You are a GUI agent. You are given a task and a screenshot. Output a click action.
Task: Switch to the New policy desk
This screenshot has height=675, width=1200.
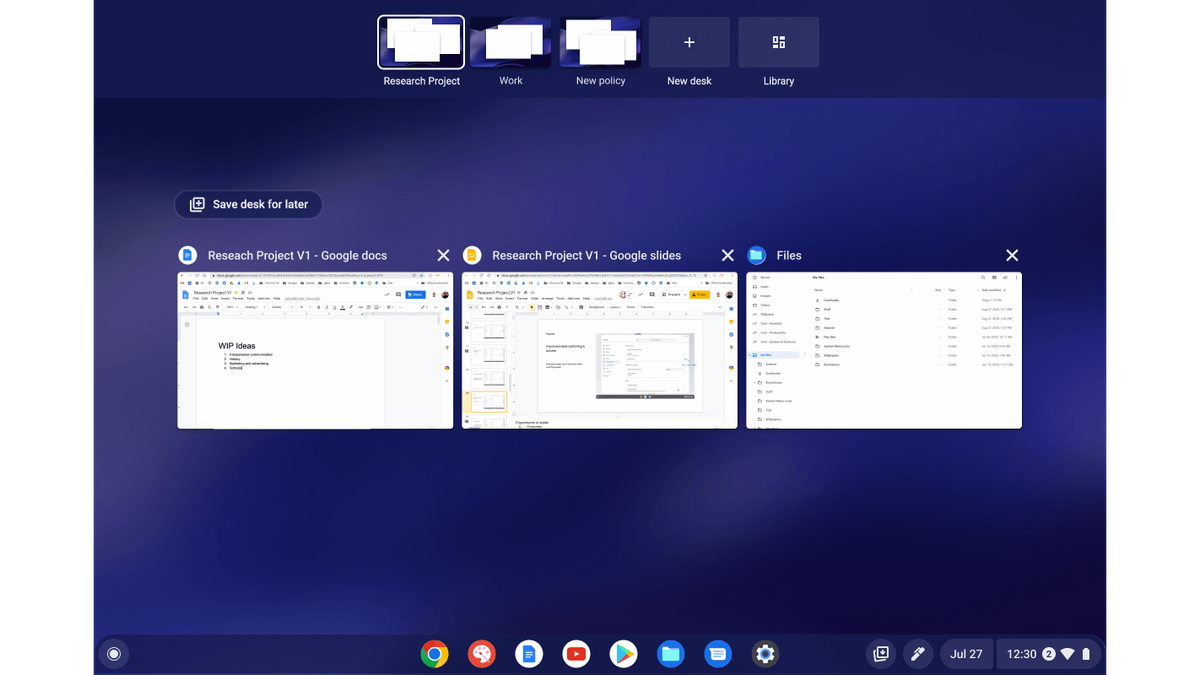tap(600, 42)
